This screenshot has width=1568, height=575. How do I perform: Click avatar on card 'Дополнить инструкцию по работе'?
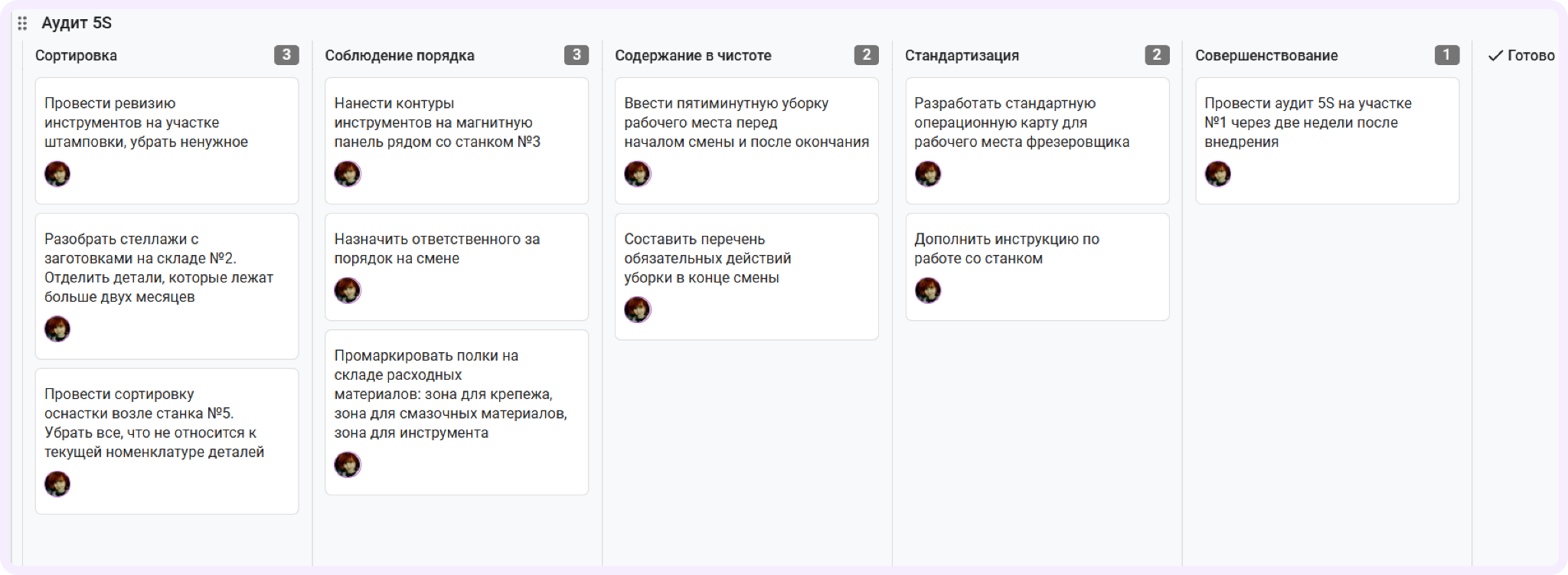(x=928, y=290)
